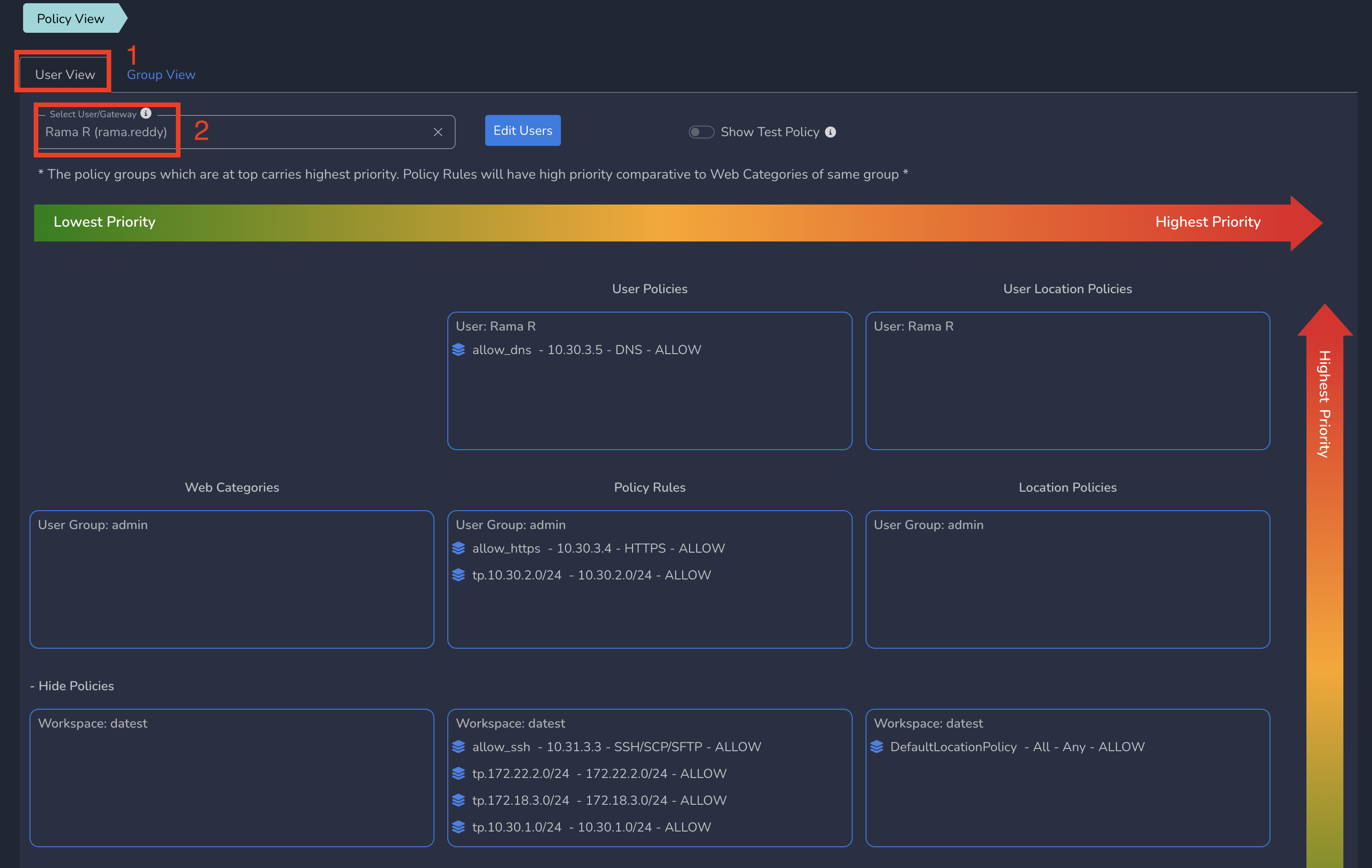This screenshot has height=868, width=1372.
Task: Click the layers icon next to tp.10.30.1.0/24
Action: coord(459,826)
